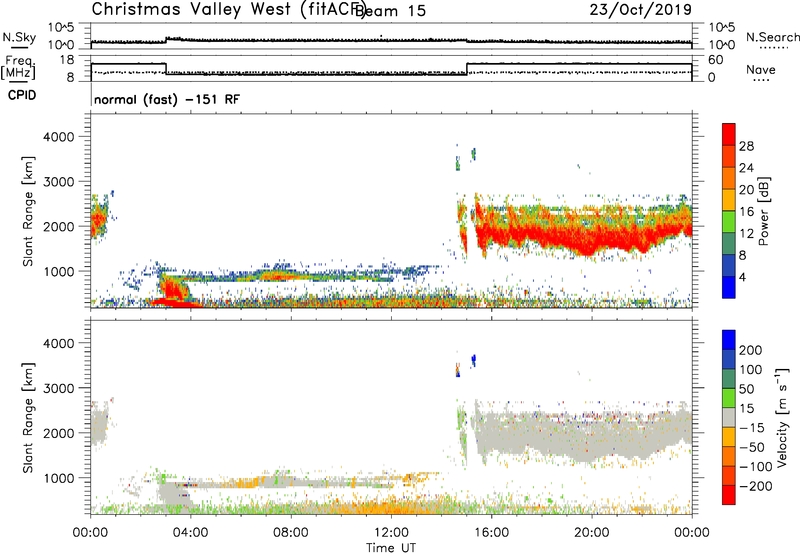Screen dimensions: 800x554
Task: Click the rightmost "00:00" time axis label
Action: [x=692, y=533]
